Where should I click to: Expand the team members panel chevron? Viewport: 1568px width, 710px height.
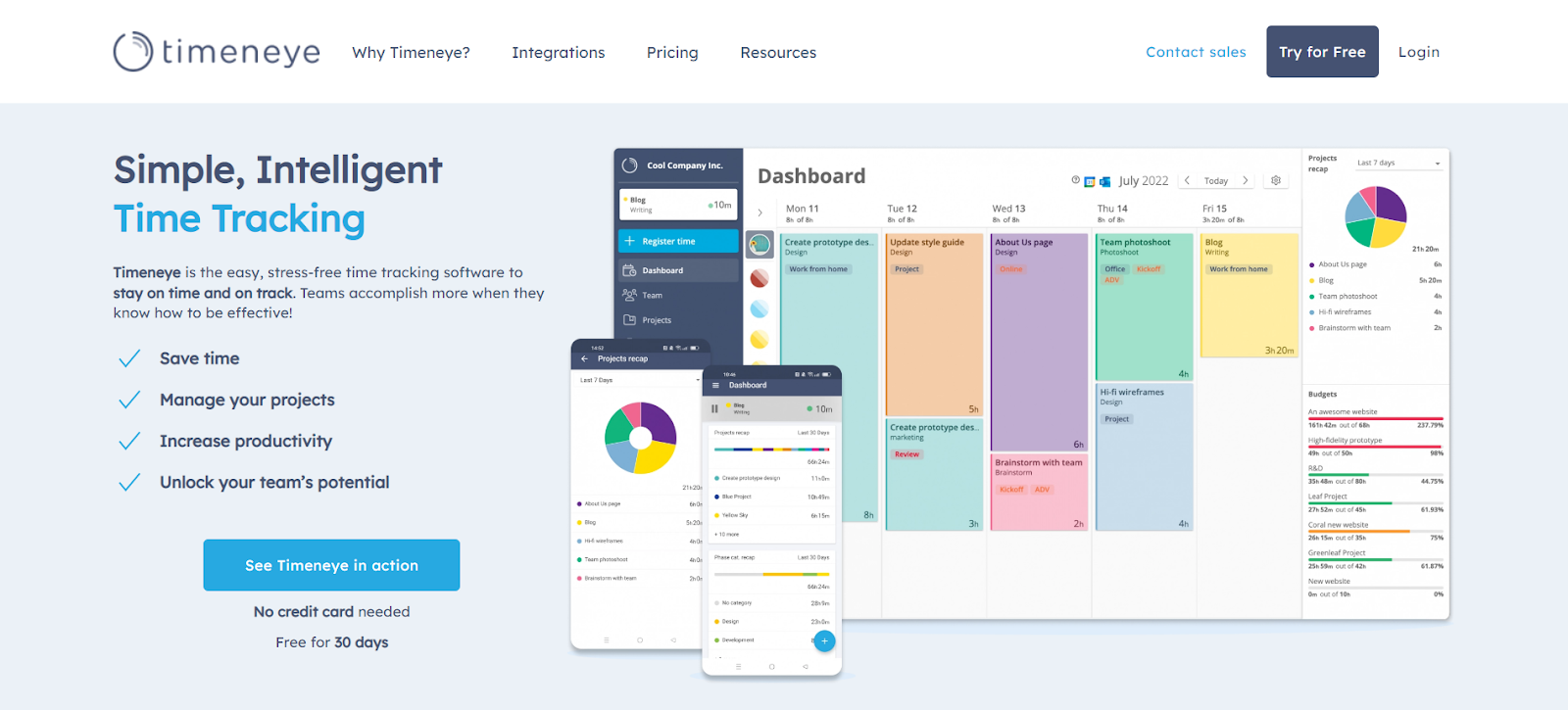coord(759,213)
